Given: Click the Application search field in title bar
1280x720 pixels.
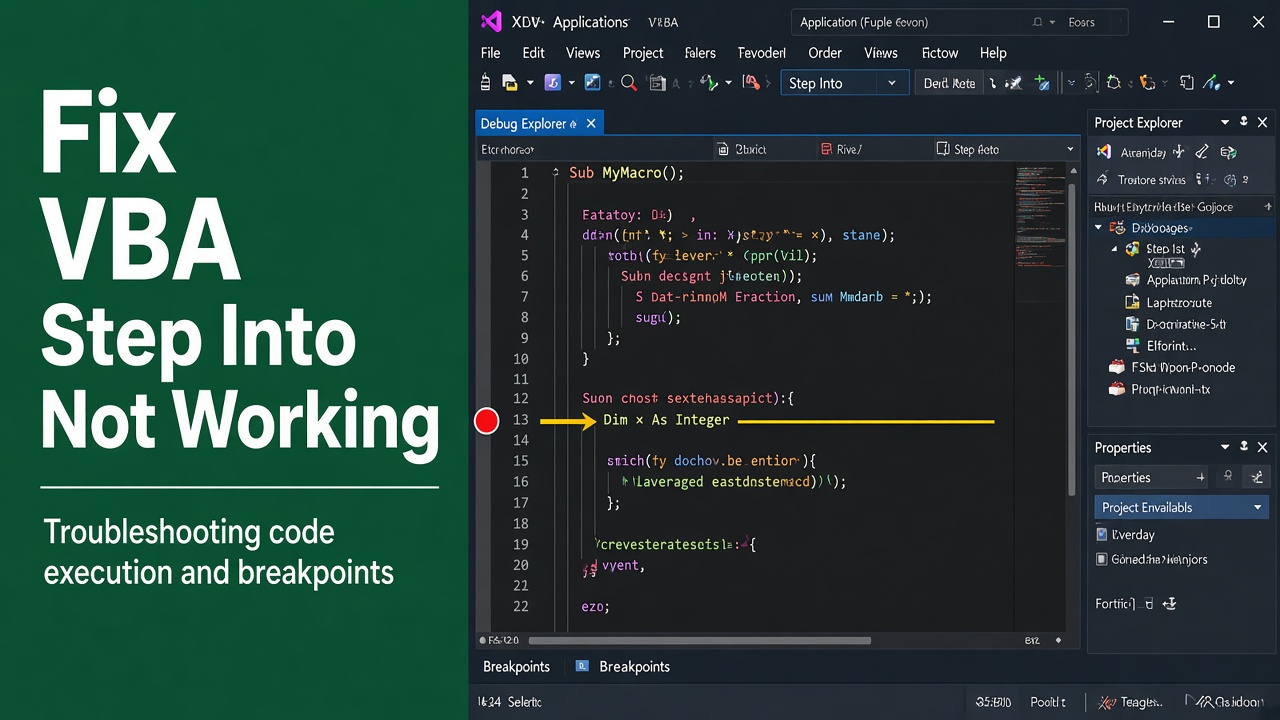Looking at the screenshot, I should click(x=960, y=22).
